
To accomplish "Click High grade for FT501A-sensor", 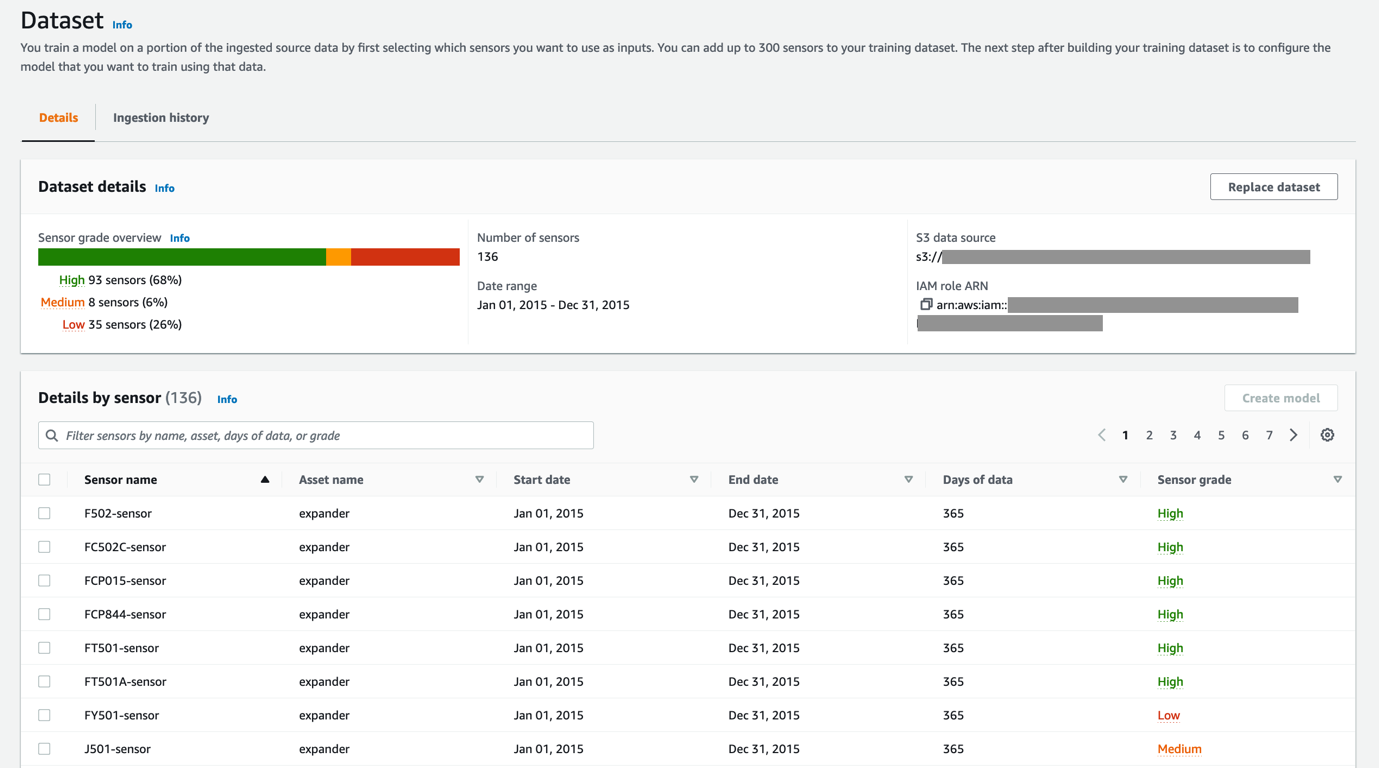I will point(1170,682).
